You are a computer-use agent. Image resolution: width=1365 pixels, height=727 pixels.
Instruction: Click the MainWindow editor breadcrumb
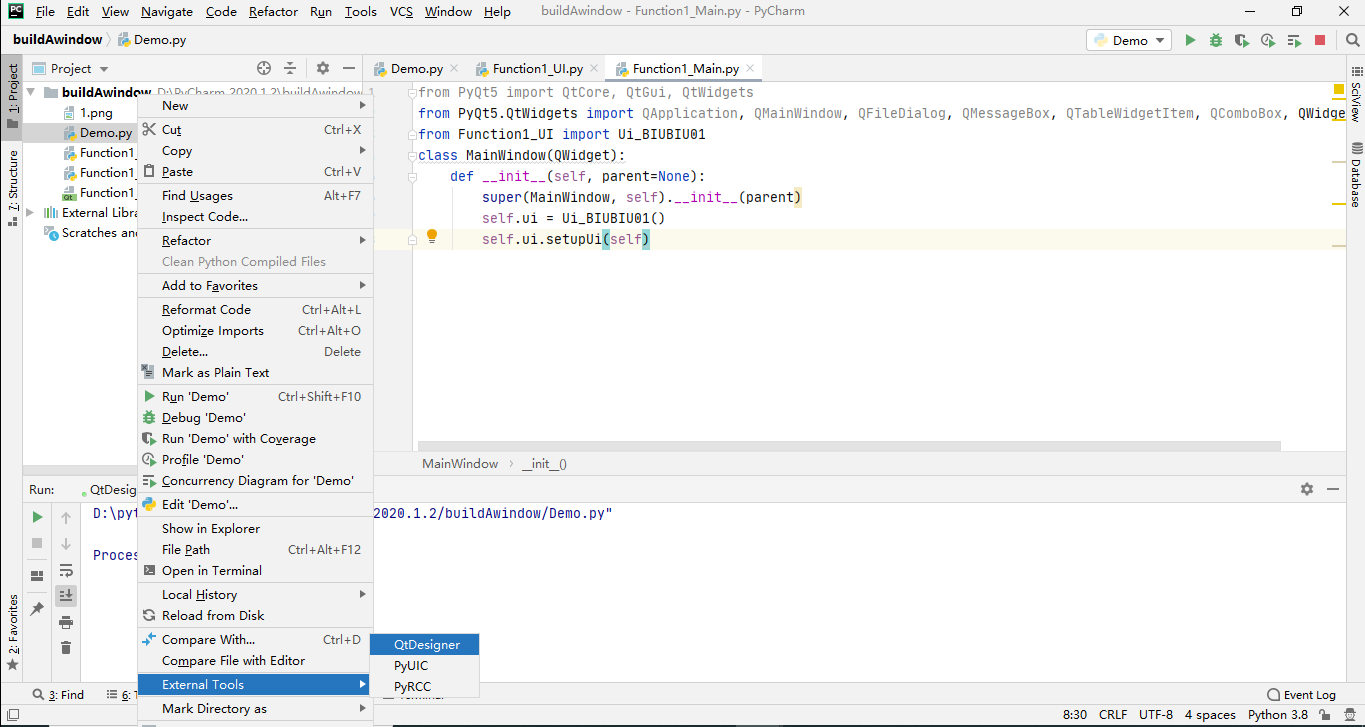click(460, 464)
